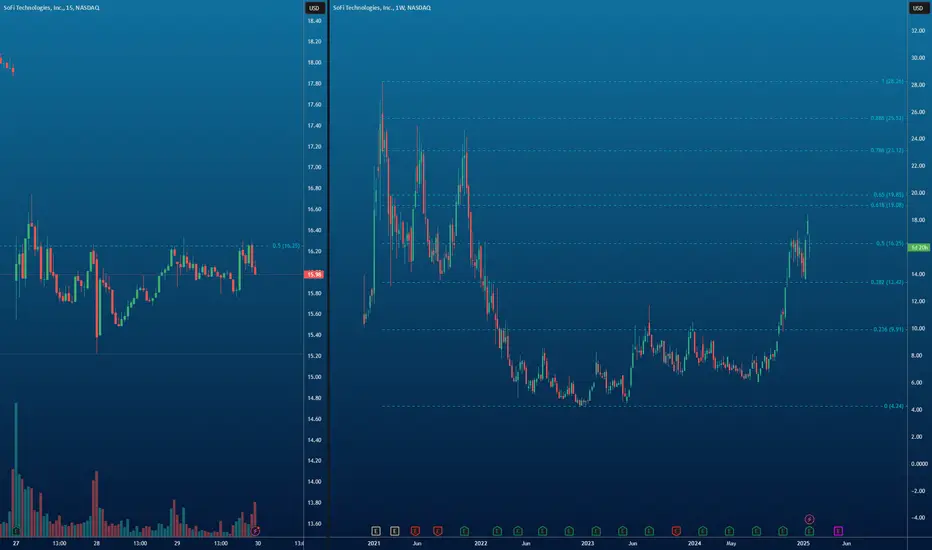The image size is (932, 550).
Task: Open the USD currency selector on 15-minute chart
Action: click(x=314, y=8)
